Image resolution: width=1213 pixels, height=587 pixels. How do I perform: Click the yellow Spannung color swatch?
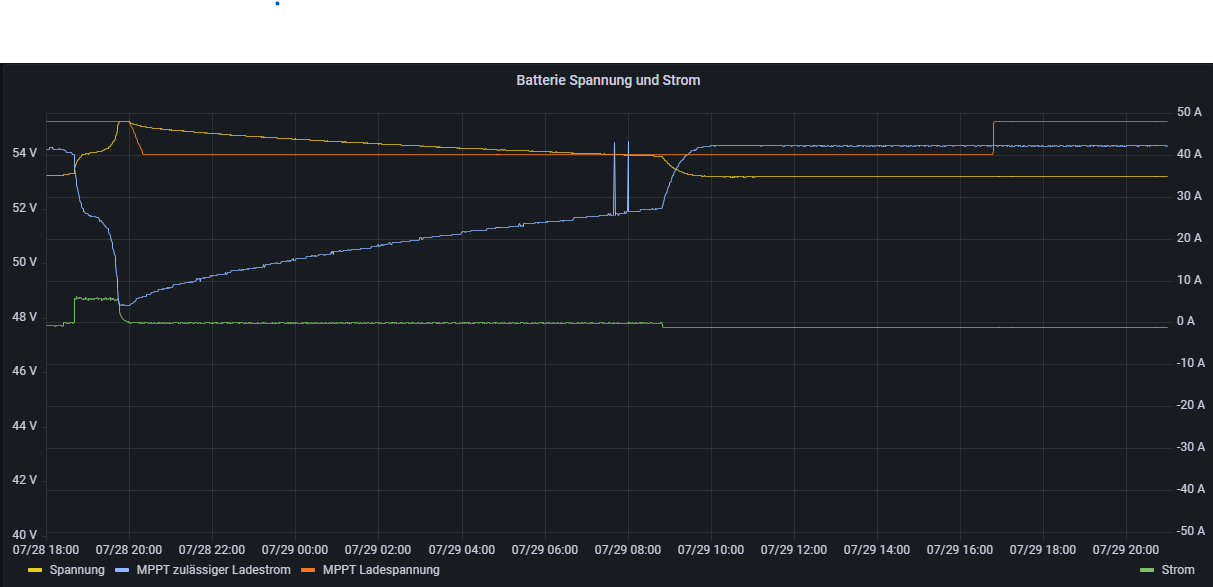pyautogui.click(x=35, y=570)
